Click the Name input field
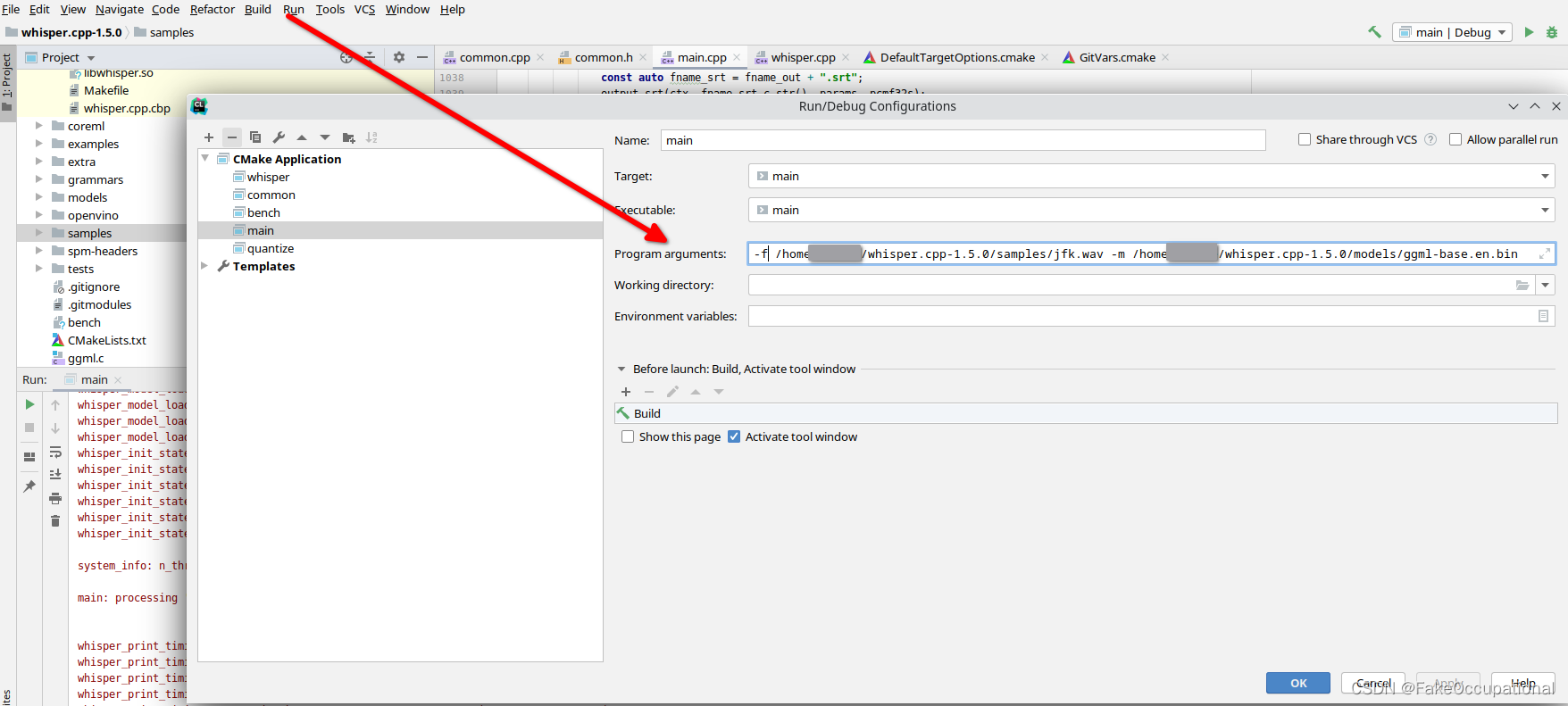 (963, 140)
